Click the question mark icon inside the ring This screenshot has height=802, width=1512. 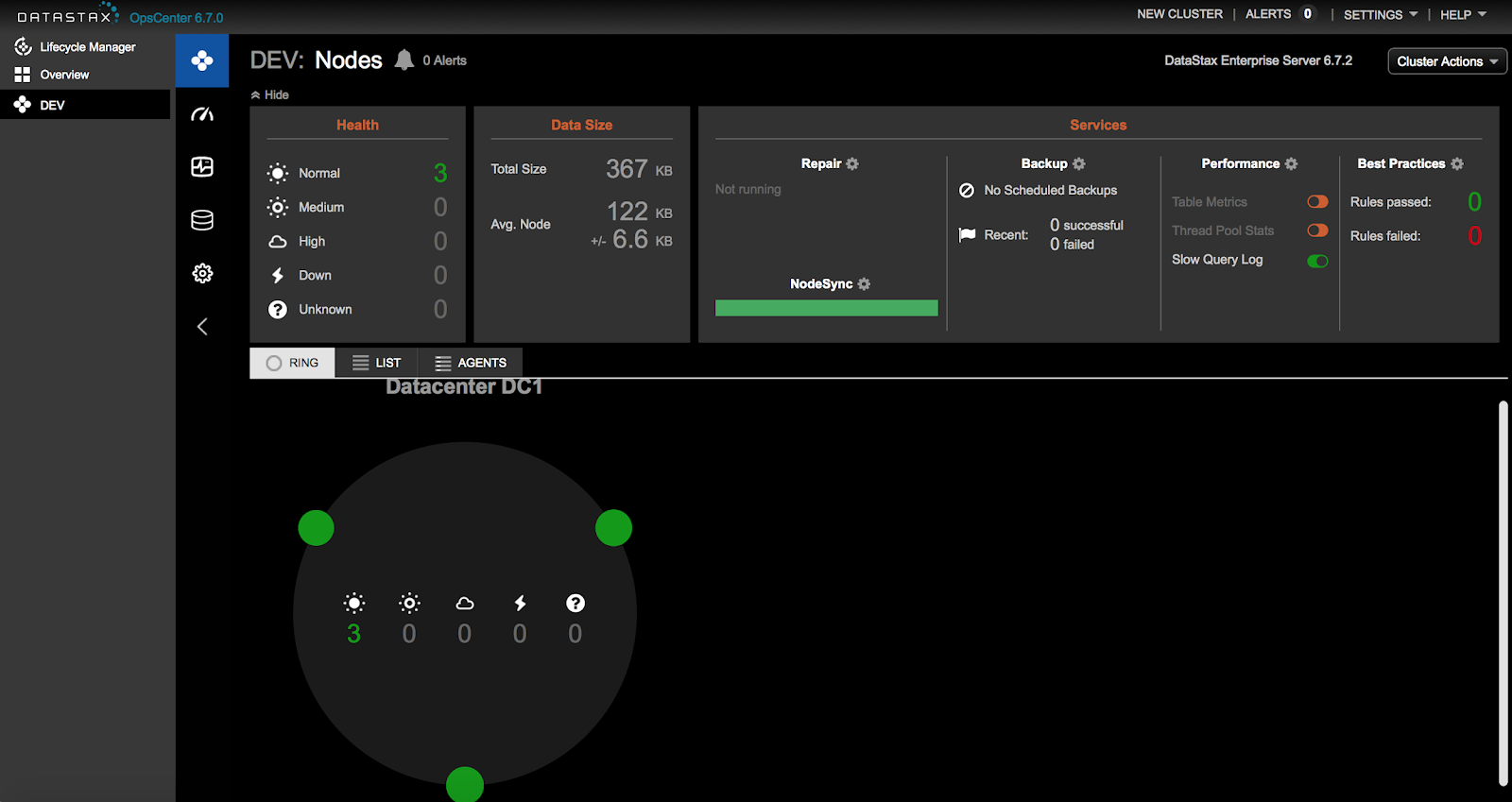click(x=576, y=603)
